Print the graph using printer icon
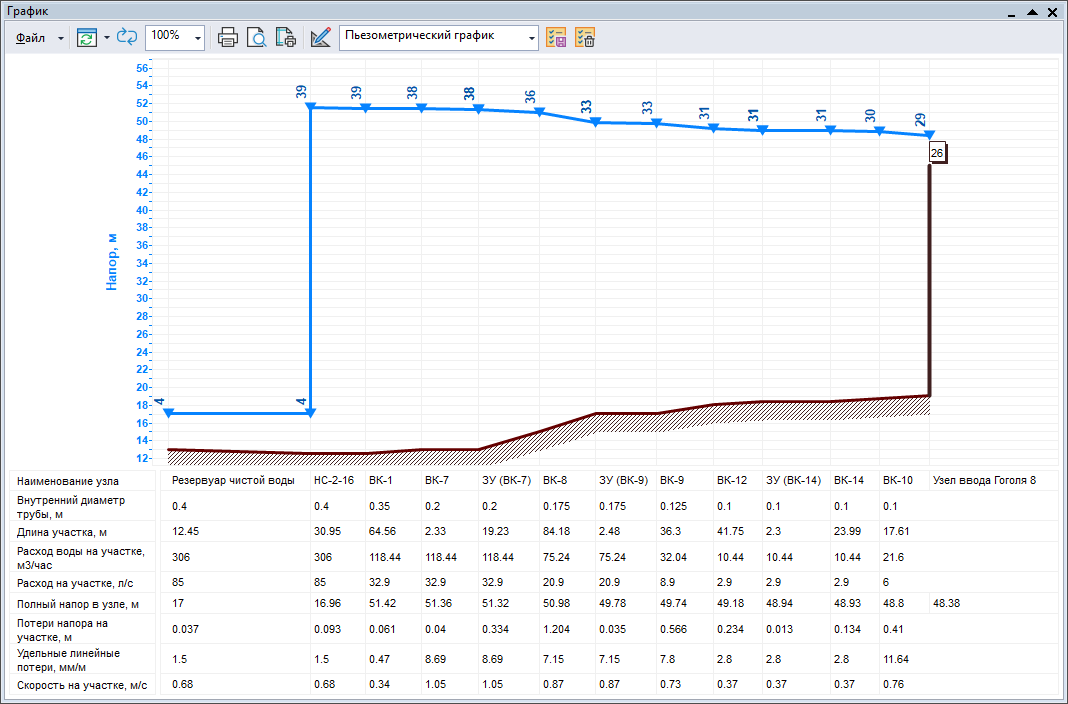 (x=229, y=38)
